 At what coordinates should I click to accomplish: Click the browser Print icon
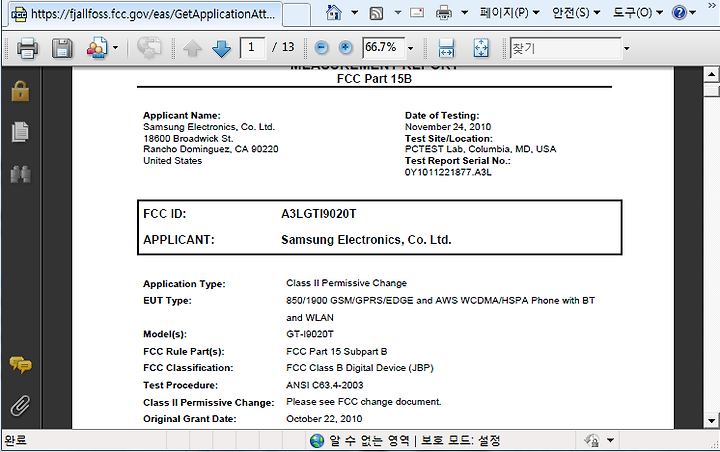[444, 12]
